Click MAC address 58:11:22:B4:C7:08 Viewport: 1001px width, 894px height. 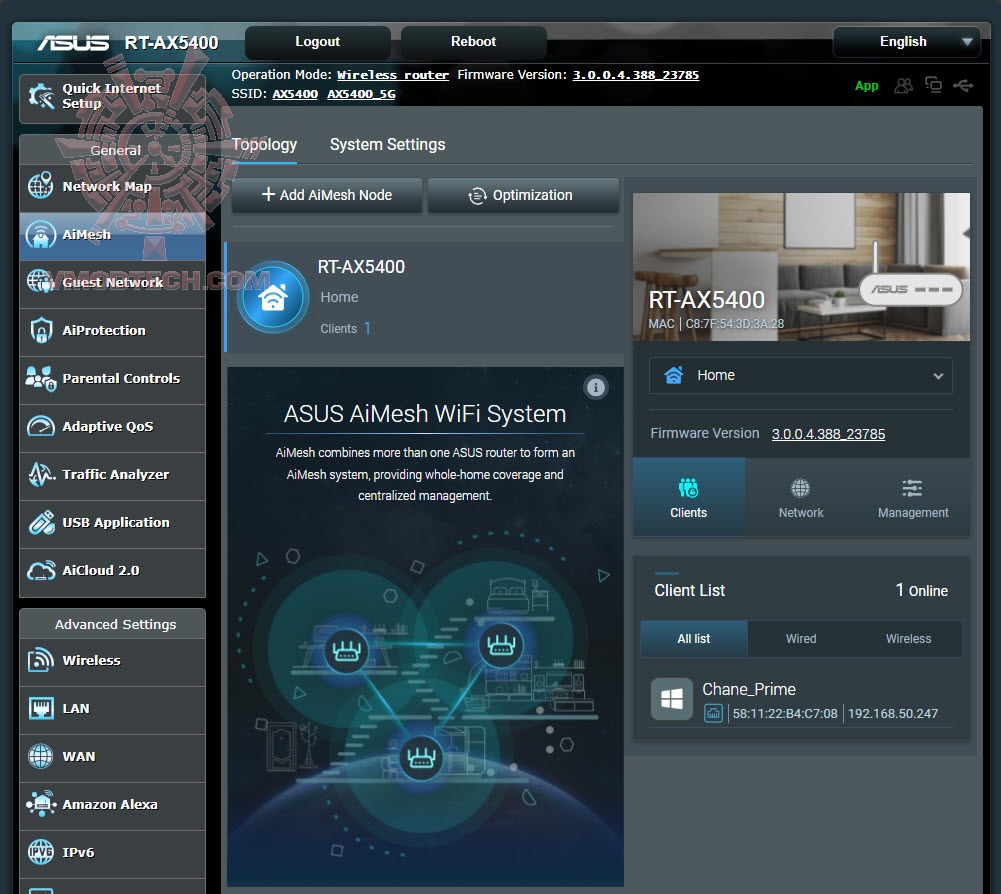pyautogui.click(x=785, y=713)
